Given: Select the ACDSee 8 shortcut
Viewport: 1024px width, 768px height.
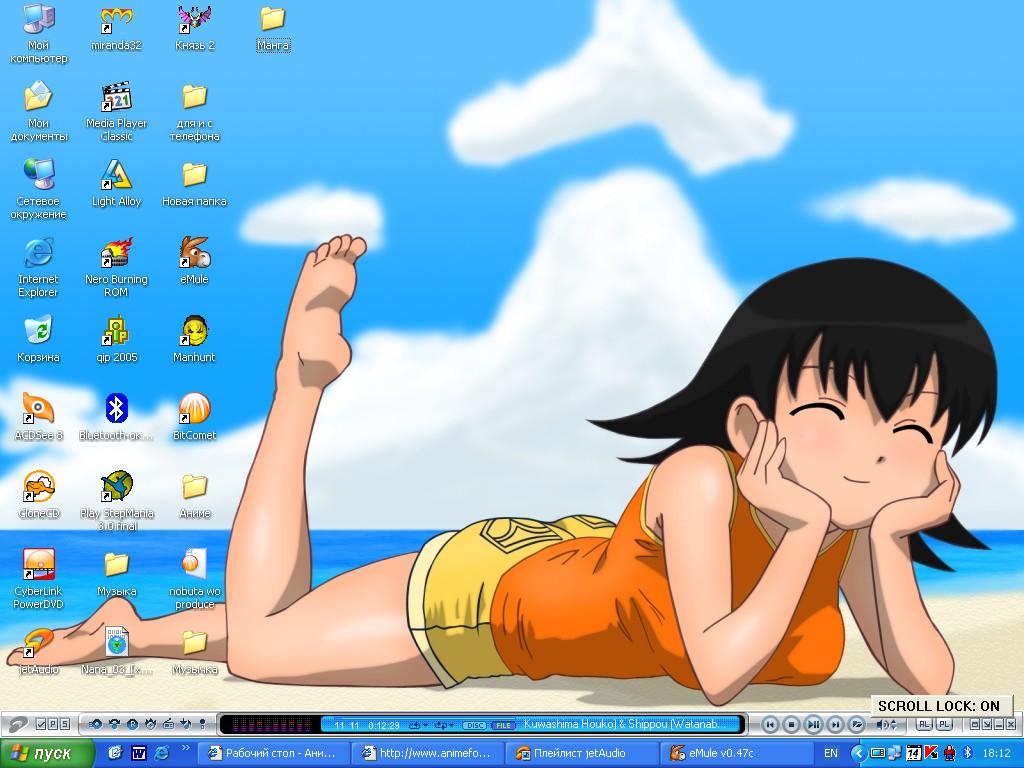Looking at the screenshot, I should [38, 417].
